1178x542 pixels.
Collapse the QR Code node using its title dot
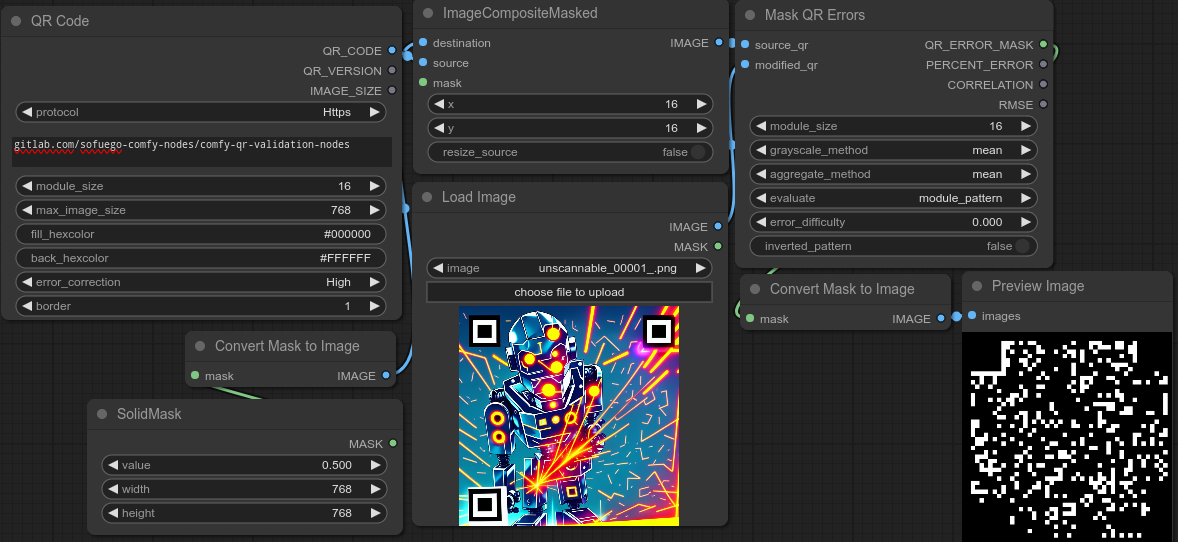point(16,21)
